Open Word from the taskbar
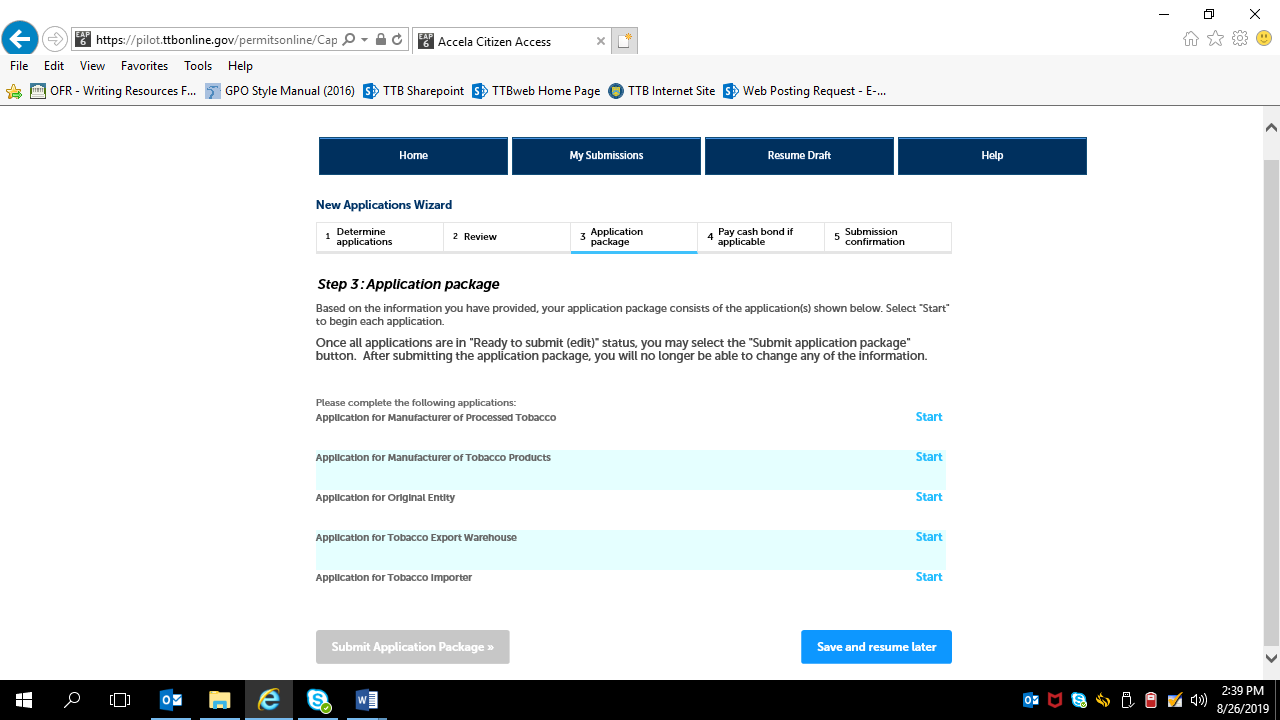Image resolution: width=1280 pixels, height=720 pixels. [366, 700]
